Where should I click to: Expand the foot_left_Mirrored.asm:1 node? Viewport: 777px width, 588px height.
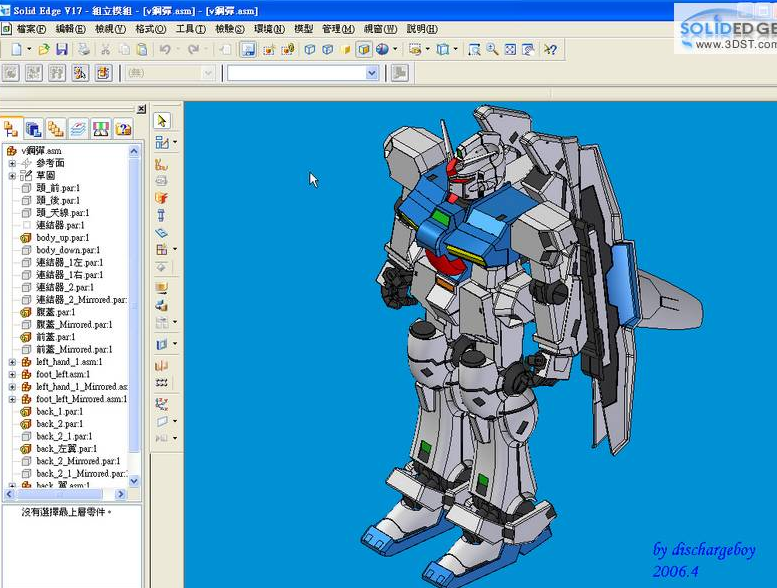click(x=12, y=399)
